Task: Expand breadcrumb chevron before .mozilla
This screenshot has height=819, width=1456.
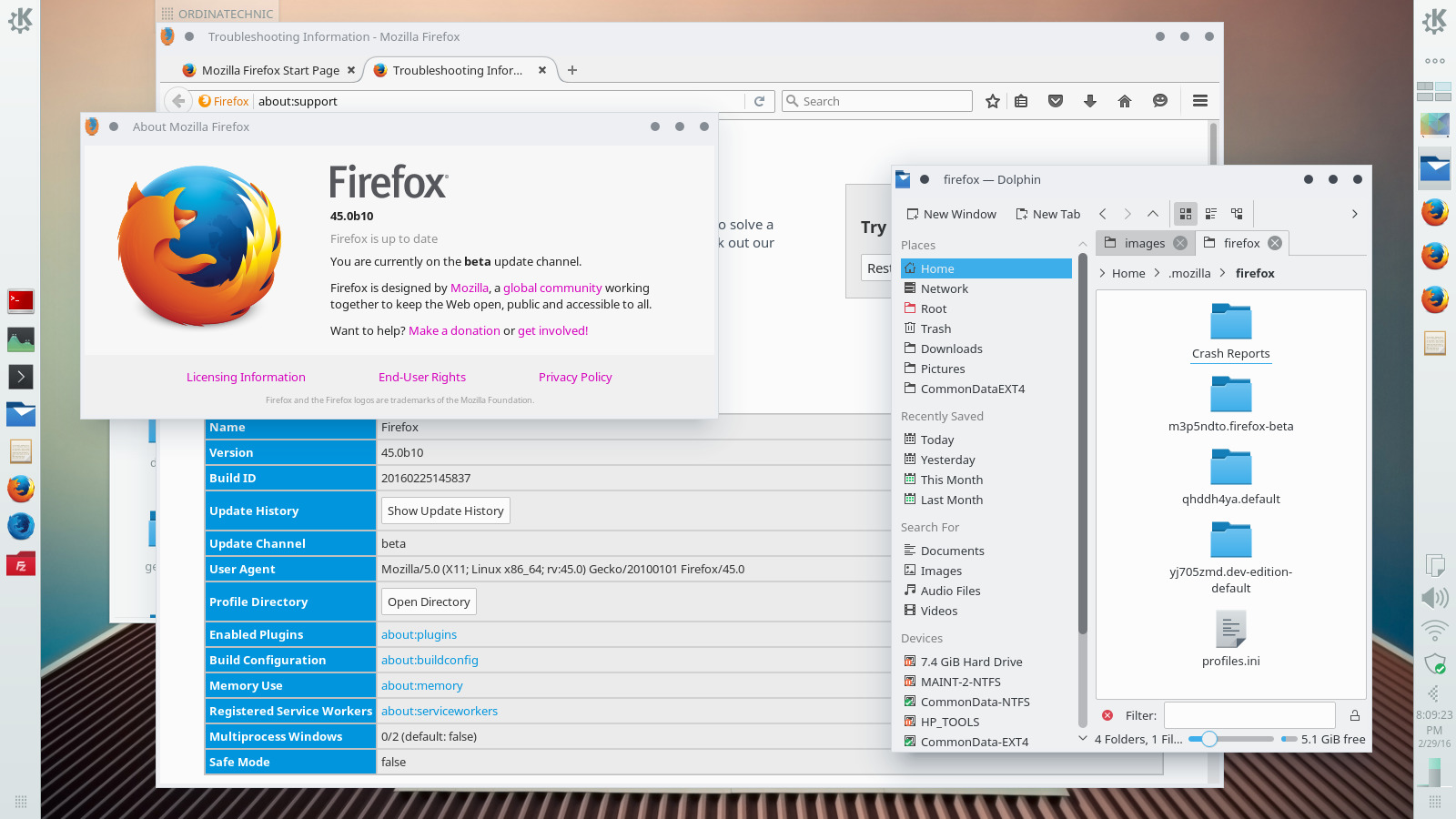Action: pyautogui.click(x=1158, y=273)
